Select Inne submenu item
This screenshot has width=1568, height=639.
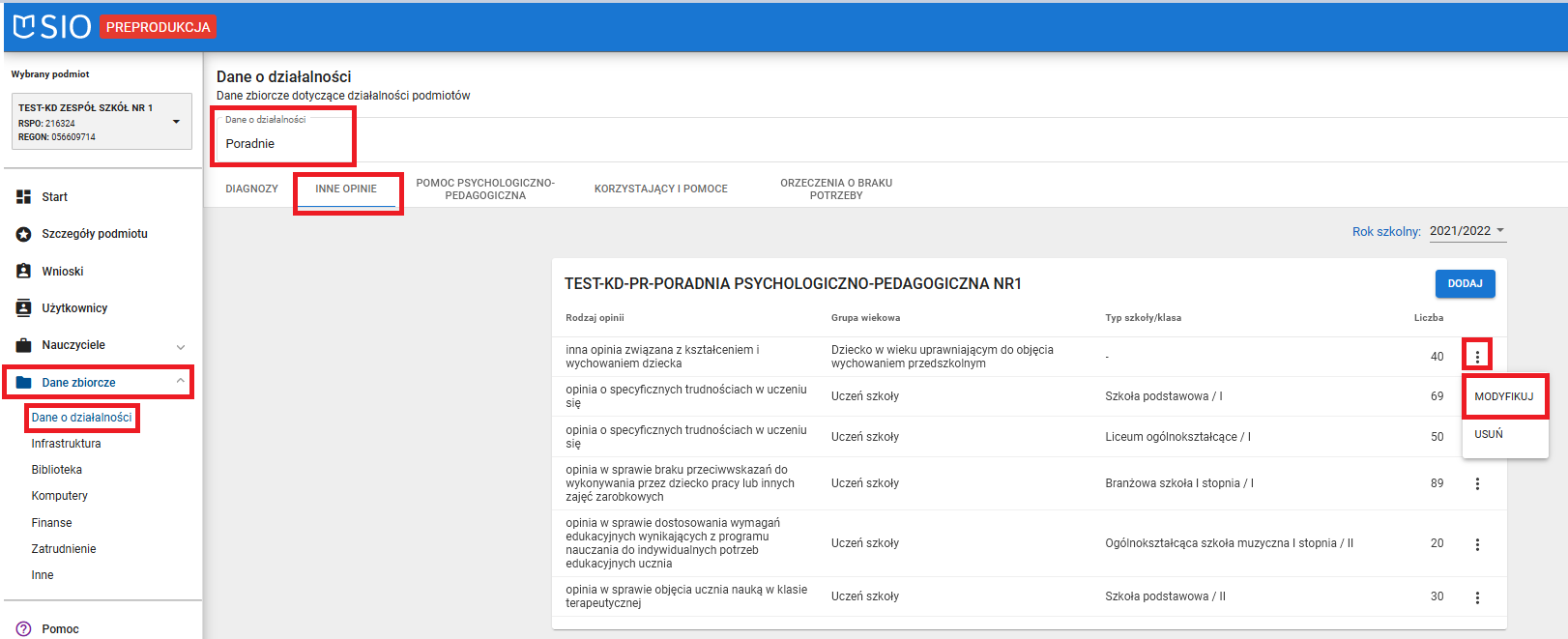(x=43, y=575)
